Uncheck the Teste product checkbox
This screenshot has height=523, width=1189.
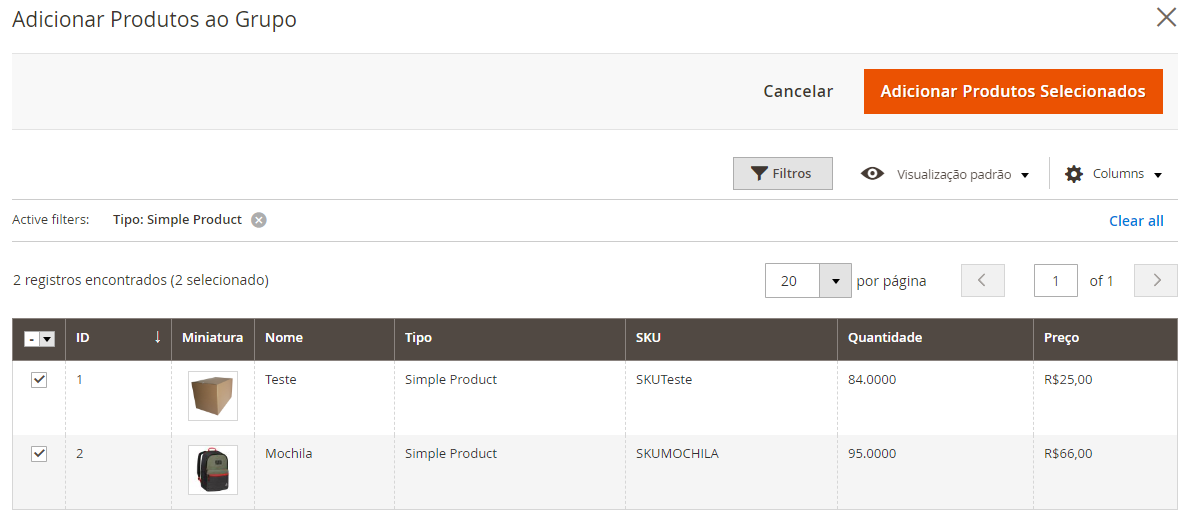[x=39, y=380]
